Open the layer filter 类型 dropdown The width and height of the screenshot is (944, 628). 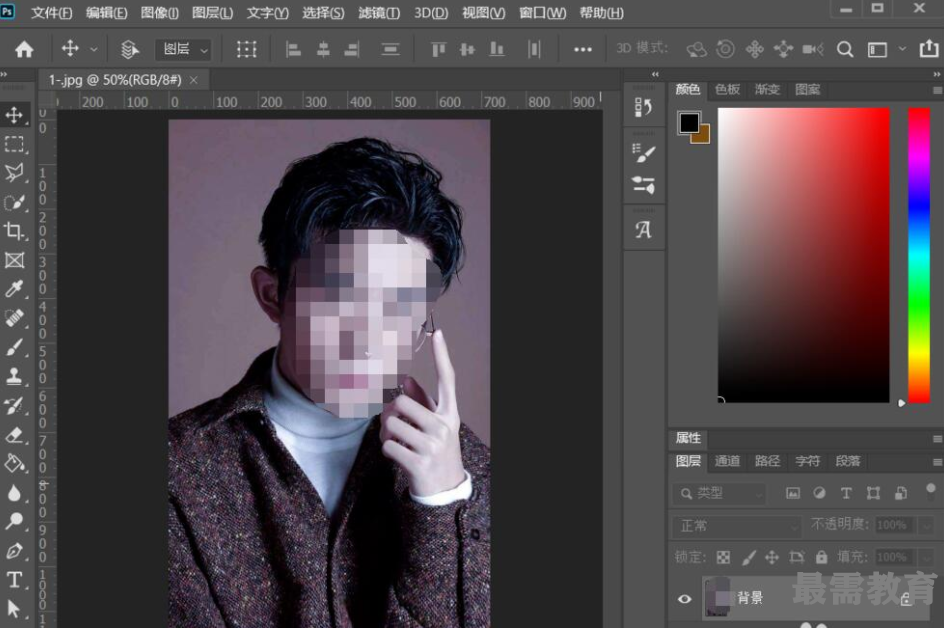719,494
